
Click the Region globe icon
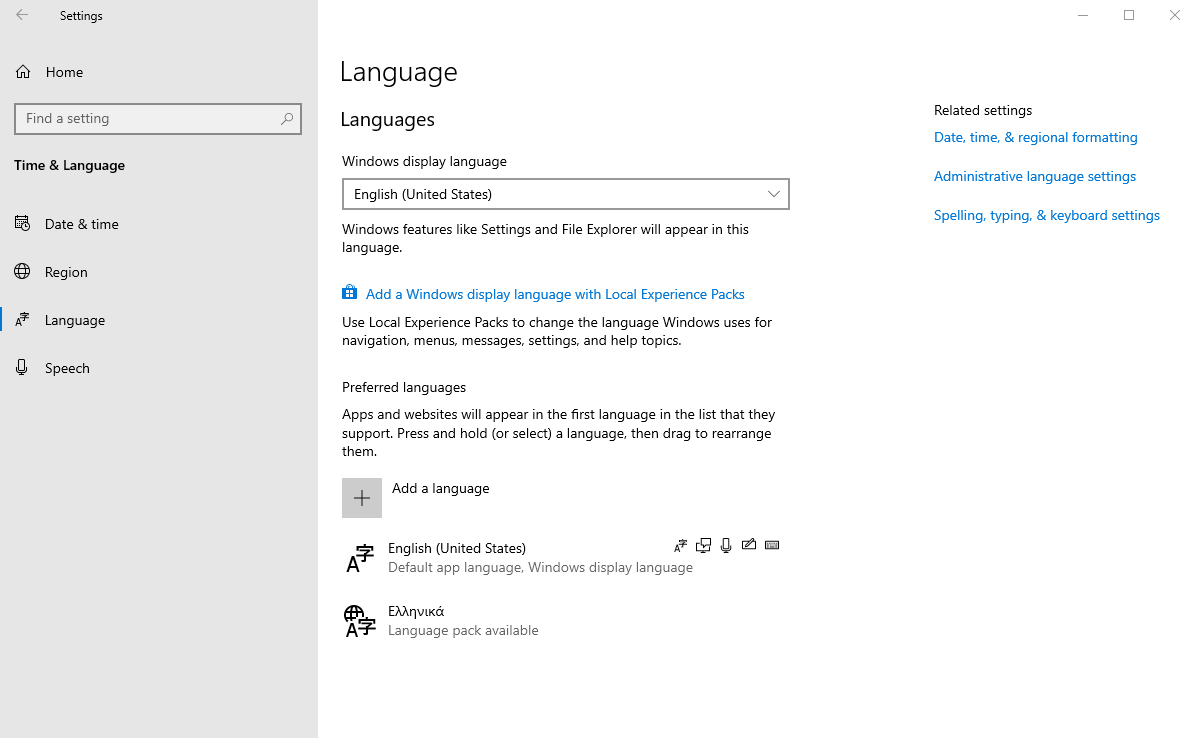click(x=22, y=272)
